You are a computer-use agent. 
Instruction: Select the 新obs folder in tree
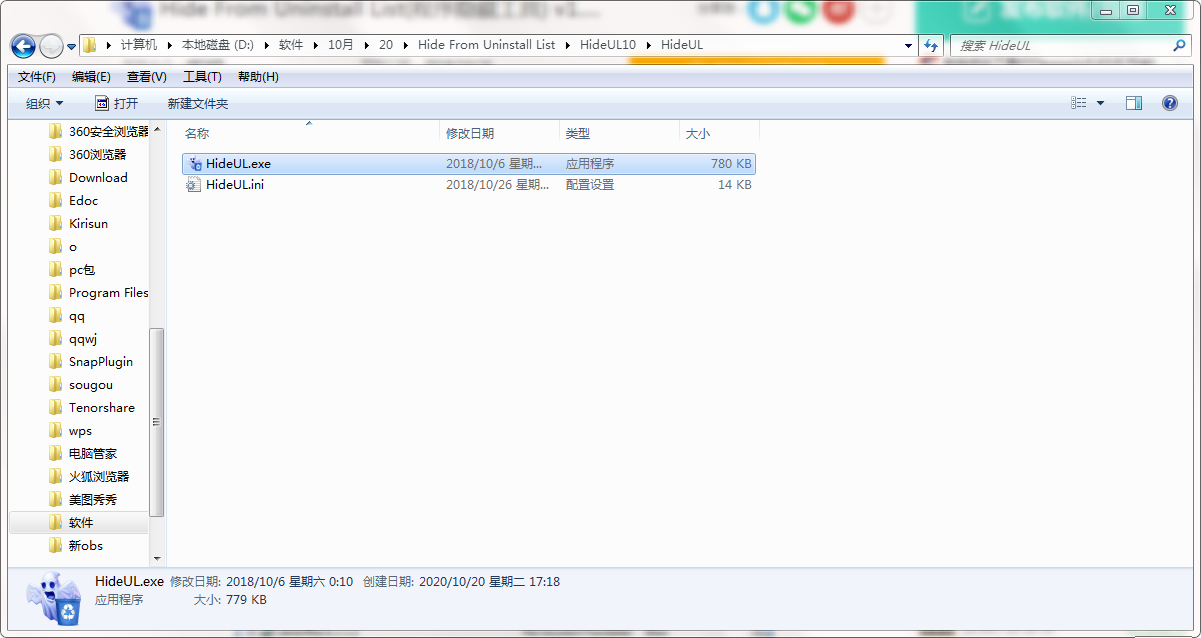[76, 545]
